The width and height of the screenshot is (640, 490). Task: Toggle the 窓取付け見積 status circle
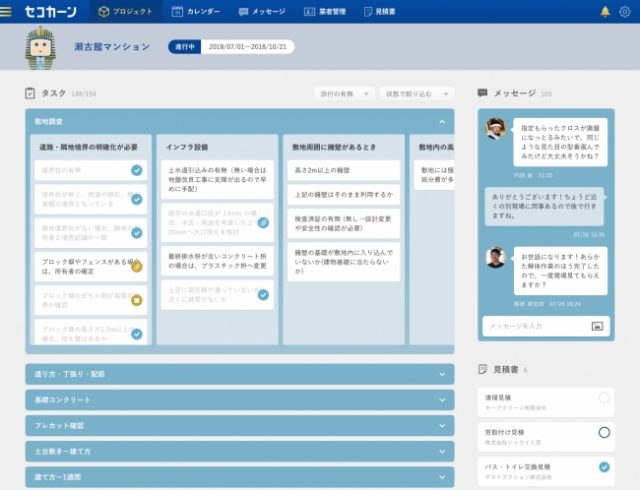click(x=604, y=432)
